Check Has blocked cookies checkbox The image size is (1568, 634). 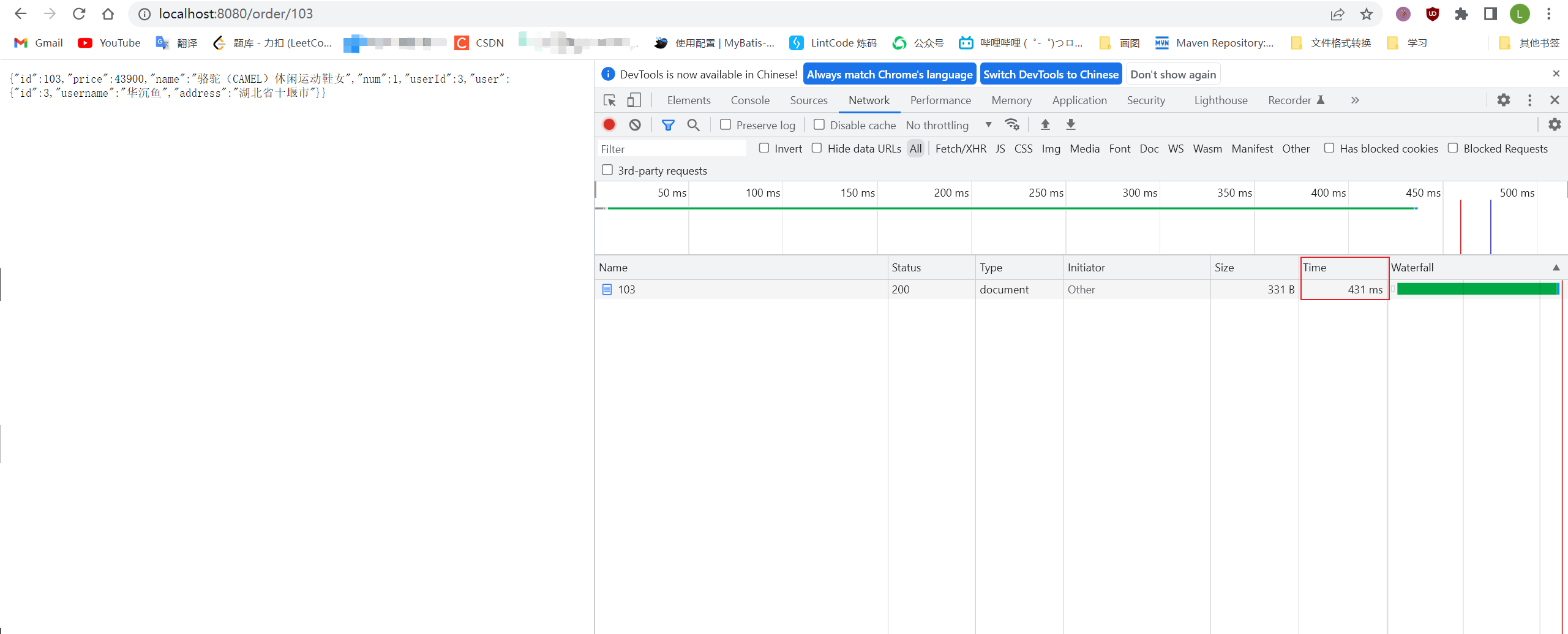1329,148
